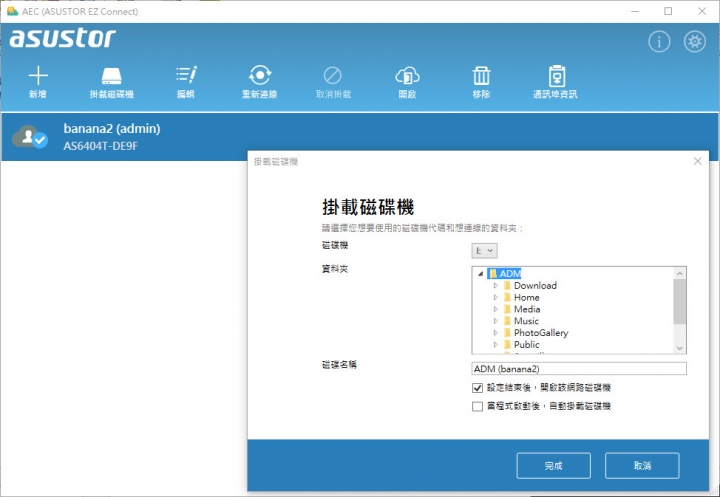The width and height of the screenshot is (720, 497).
Task: Click the banana2 connection status cloud icon
Action: [x=29, y=136]
